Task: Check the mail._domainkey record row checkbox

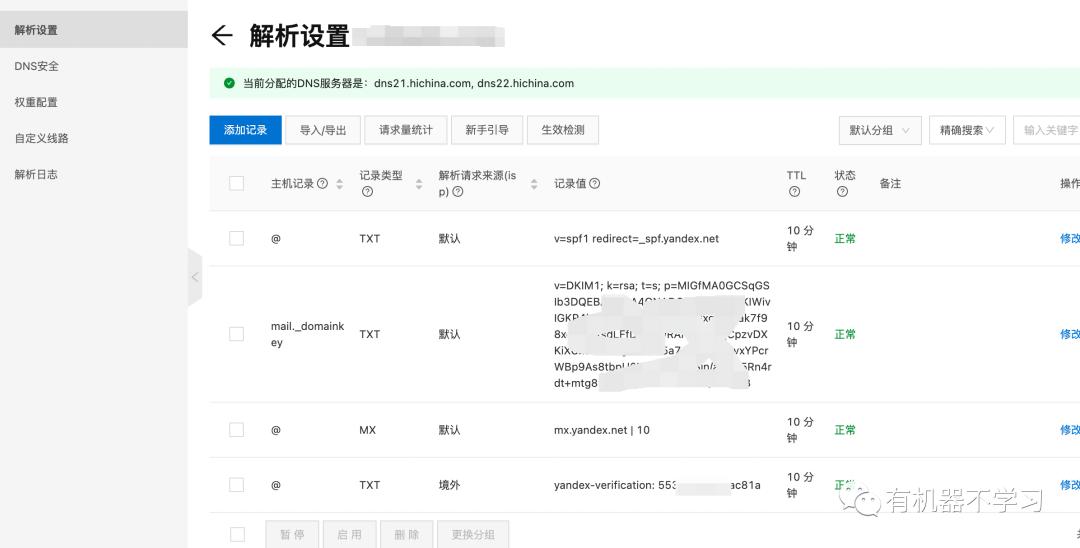Action: coord(236,334)
